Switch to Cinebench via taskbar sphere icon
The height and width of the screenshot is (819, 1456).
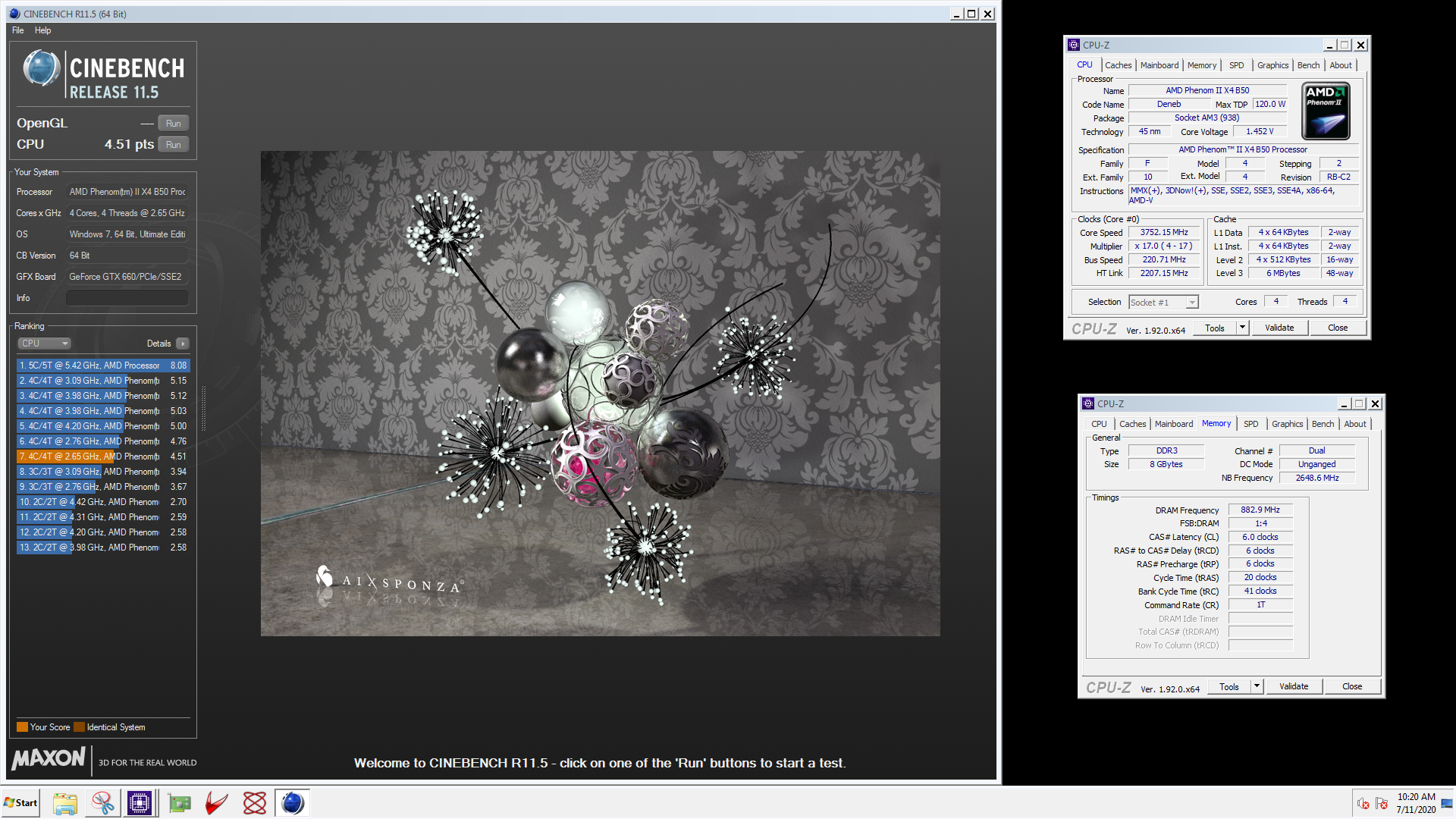[x=293, y=803]
